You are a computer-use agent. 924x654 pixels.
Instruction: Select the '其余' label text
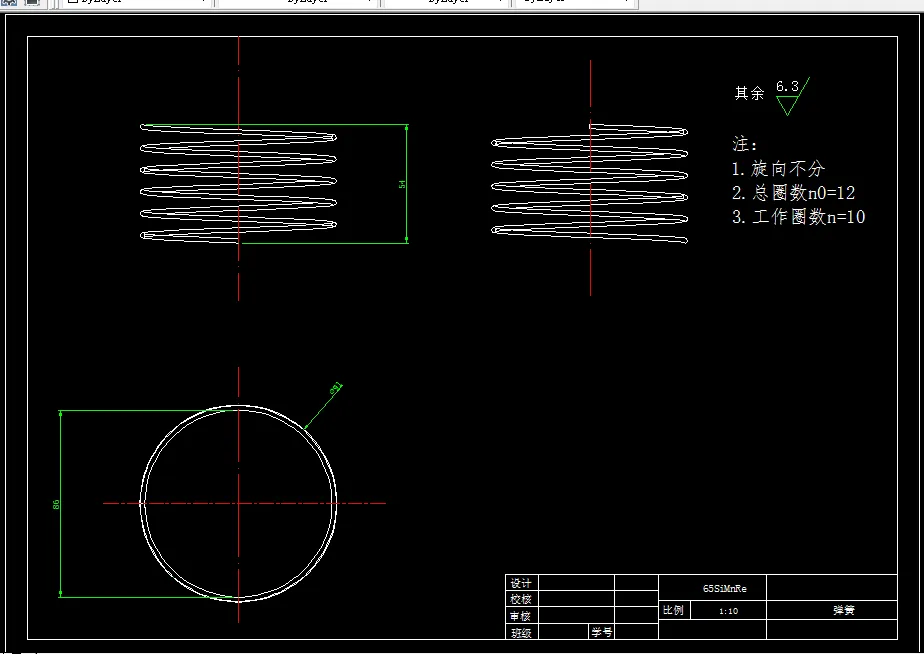749,93
